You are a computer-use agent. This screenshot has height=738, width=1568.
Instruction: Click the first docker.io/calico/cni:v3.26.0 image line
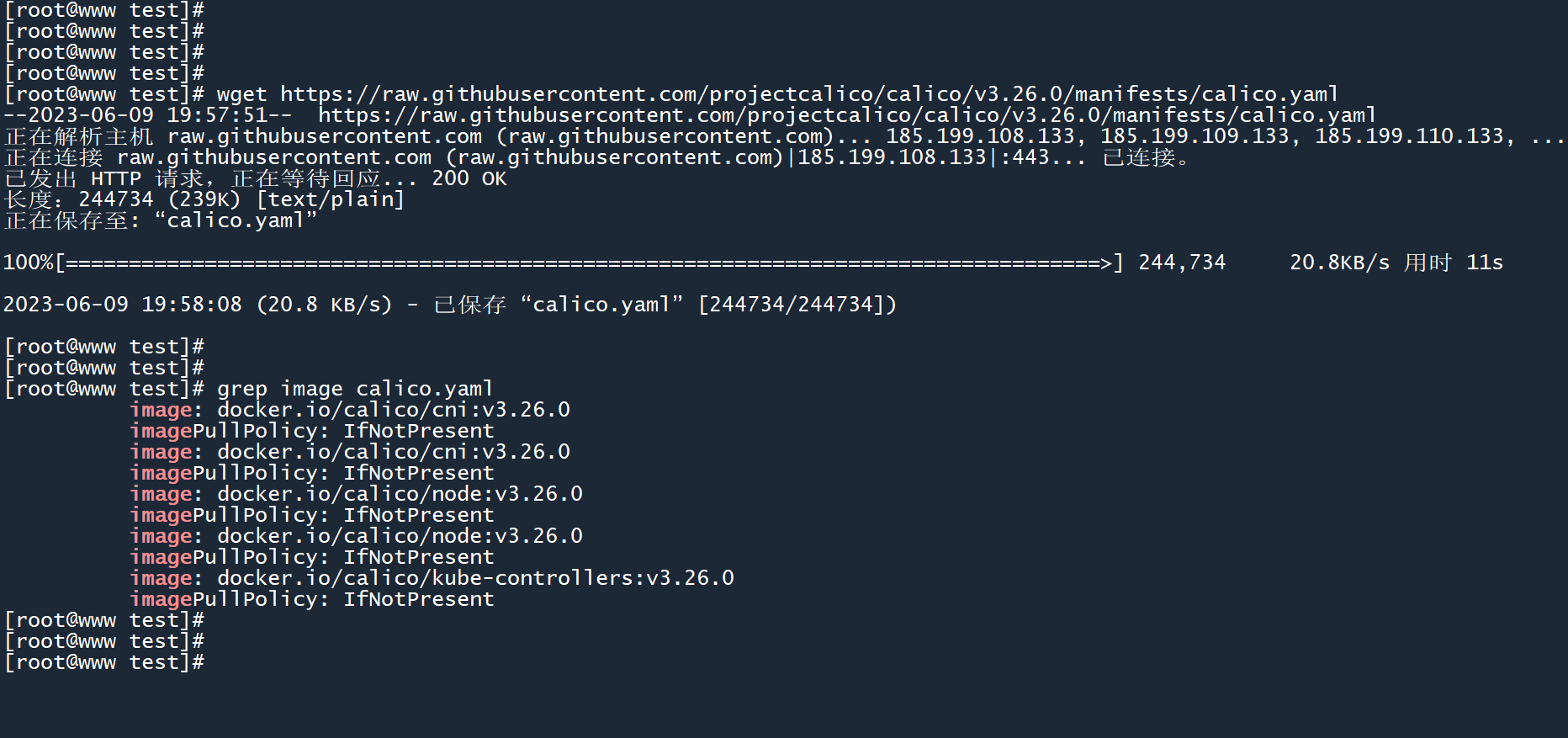click(393, 410)
